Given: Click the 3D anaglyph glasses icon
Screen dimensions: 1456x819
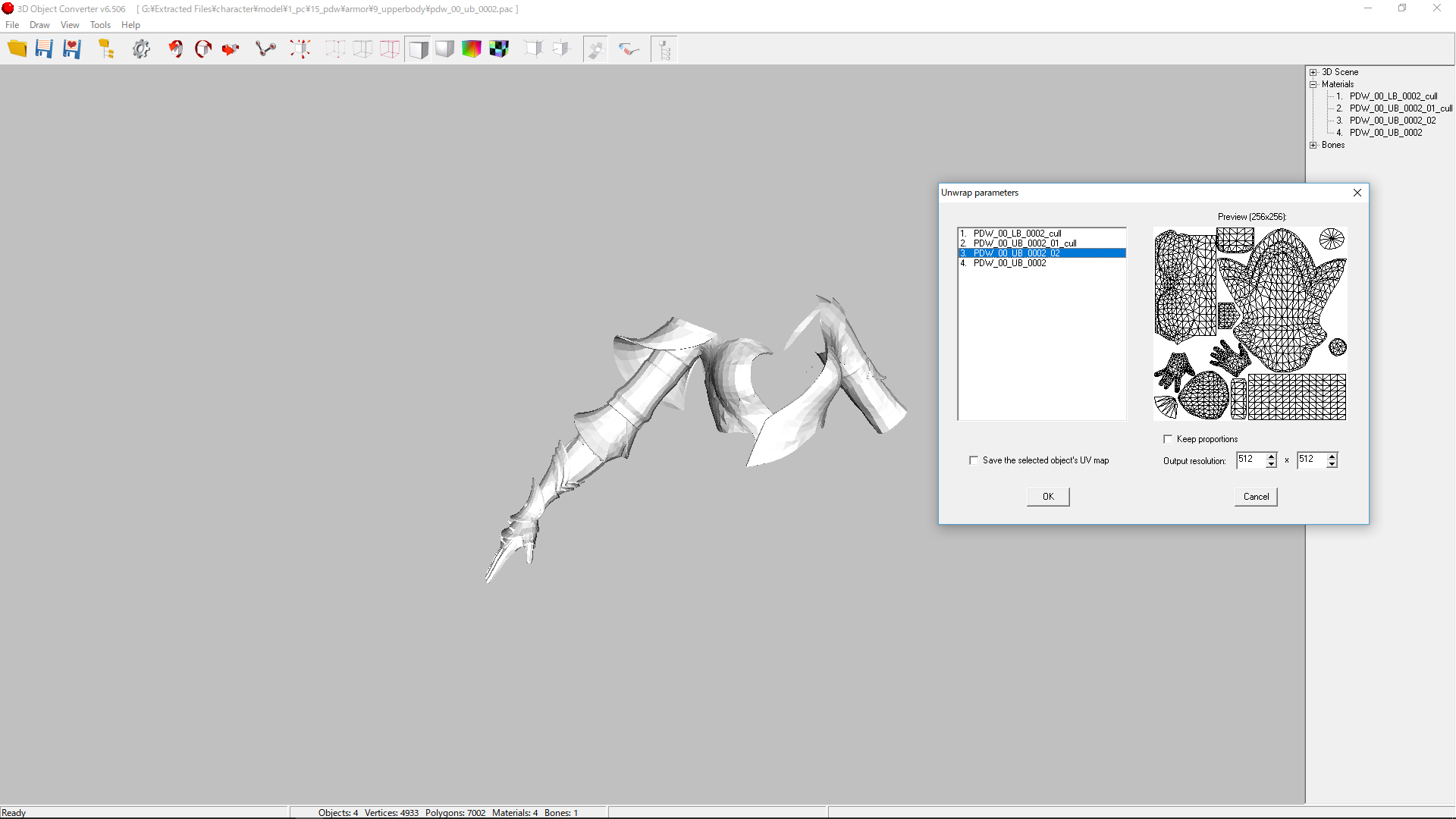Looking at the screenshot, I should click(x=629, y=49).
